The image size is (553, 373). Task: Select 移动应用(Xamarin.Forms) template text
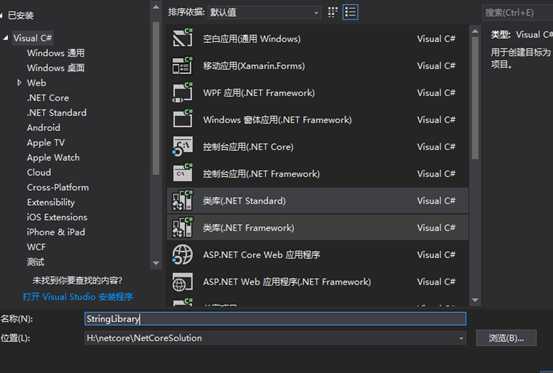(x=254, y=66)
